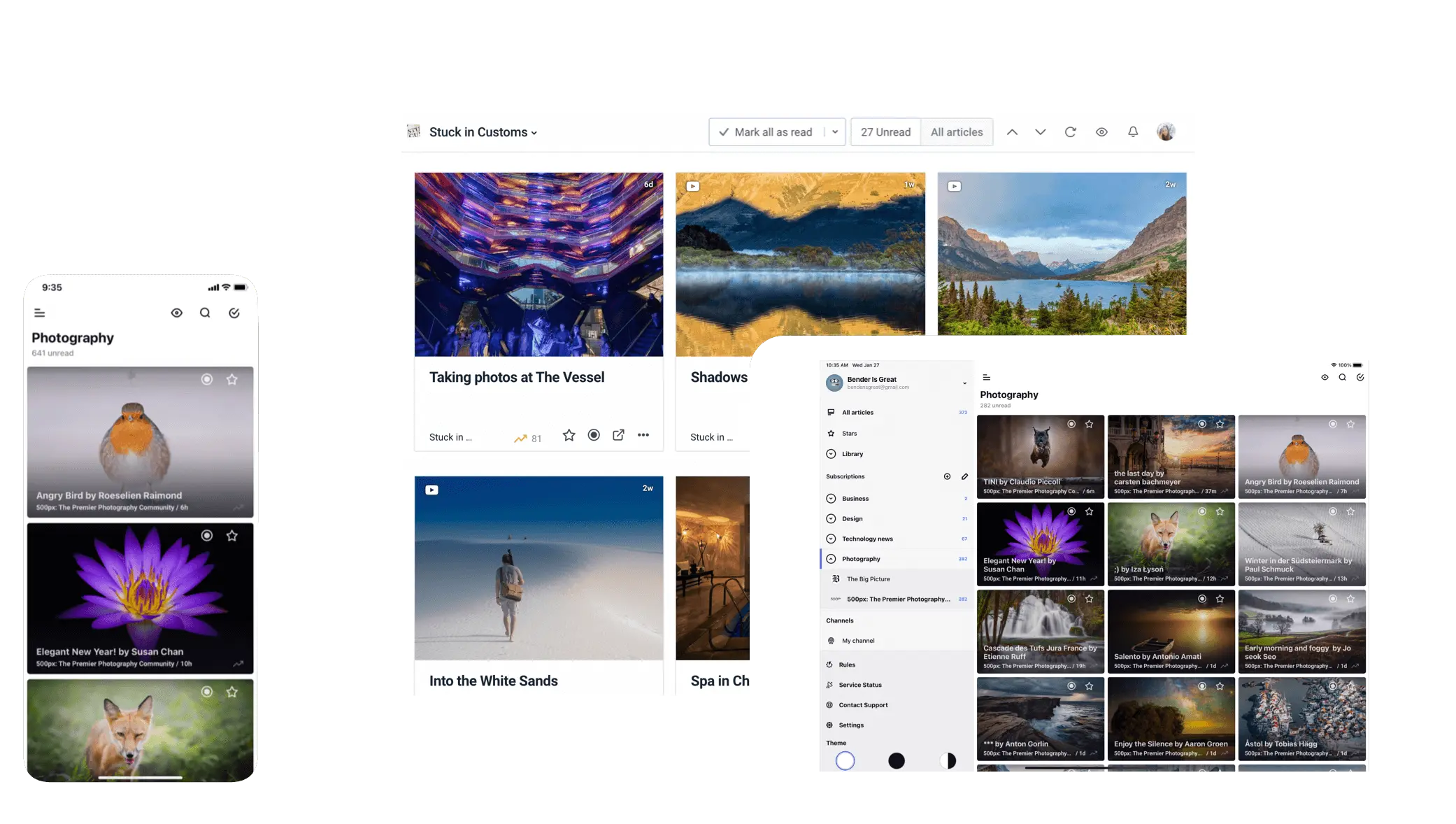
Task: Select the dark theme color circle
Action: pos(897,761)
